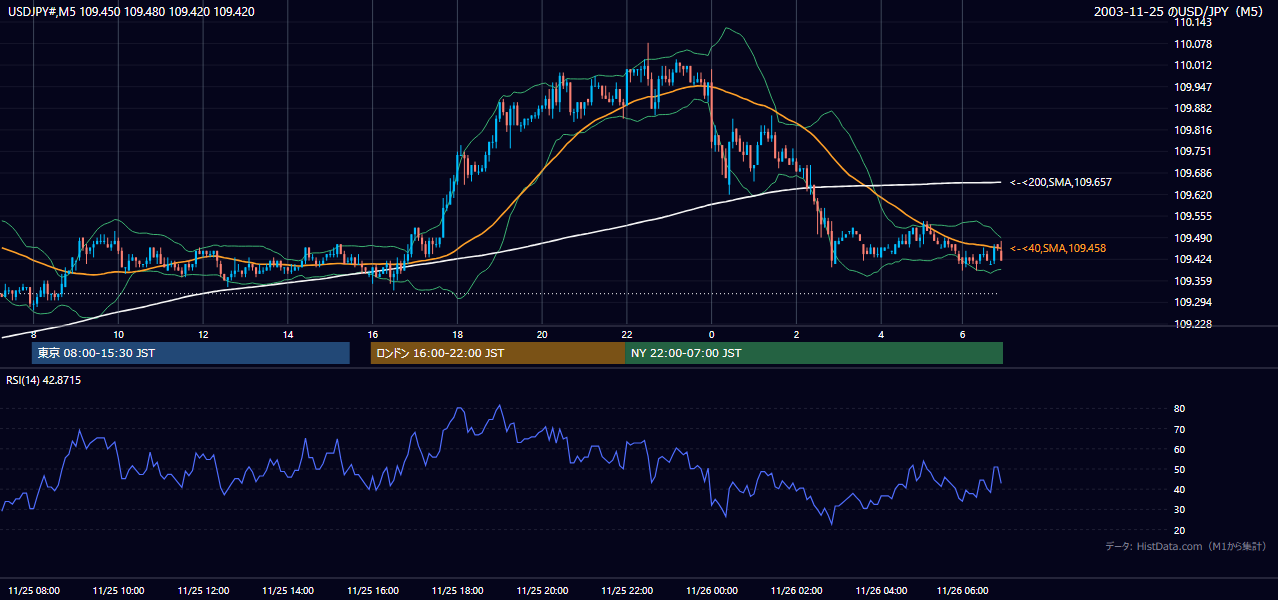
Task: Click the RSI axis level 50
Action: point(1180,469)
